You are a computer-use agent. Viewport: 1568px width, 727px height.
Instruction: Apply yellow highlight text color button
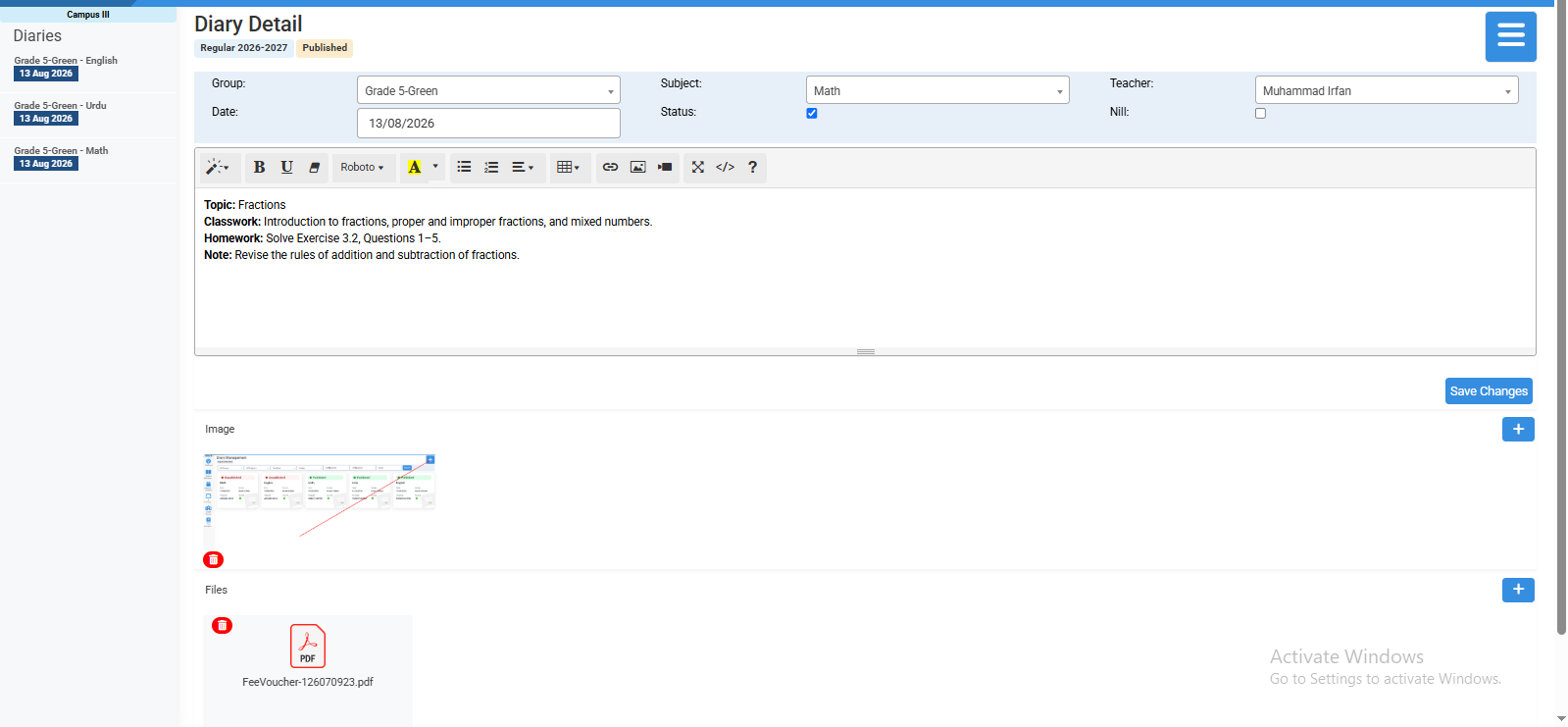tap(415, 168)
